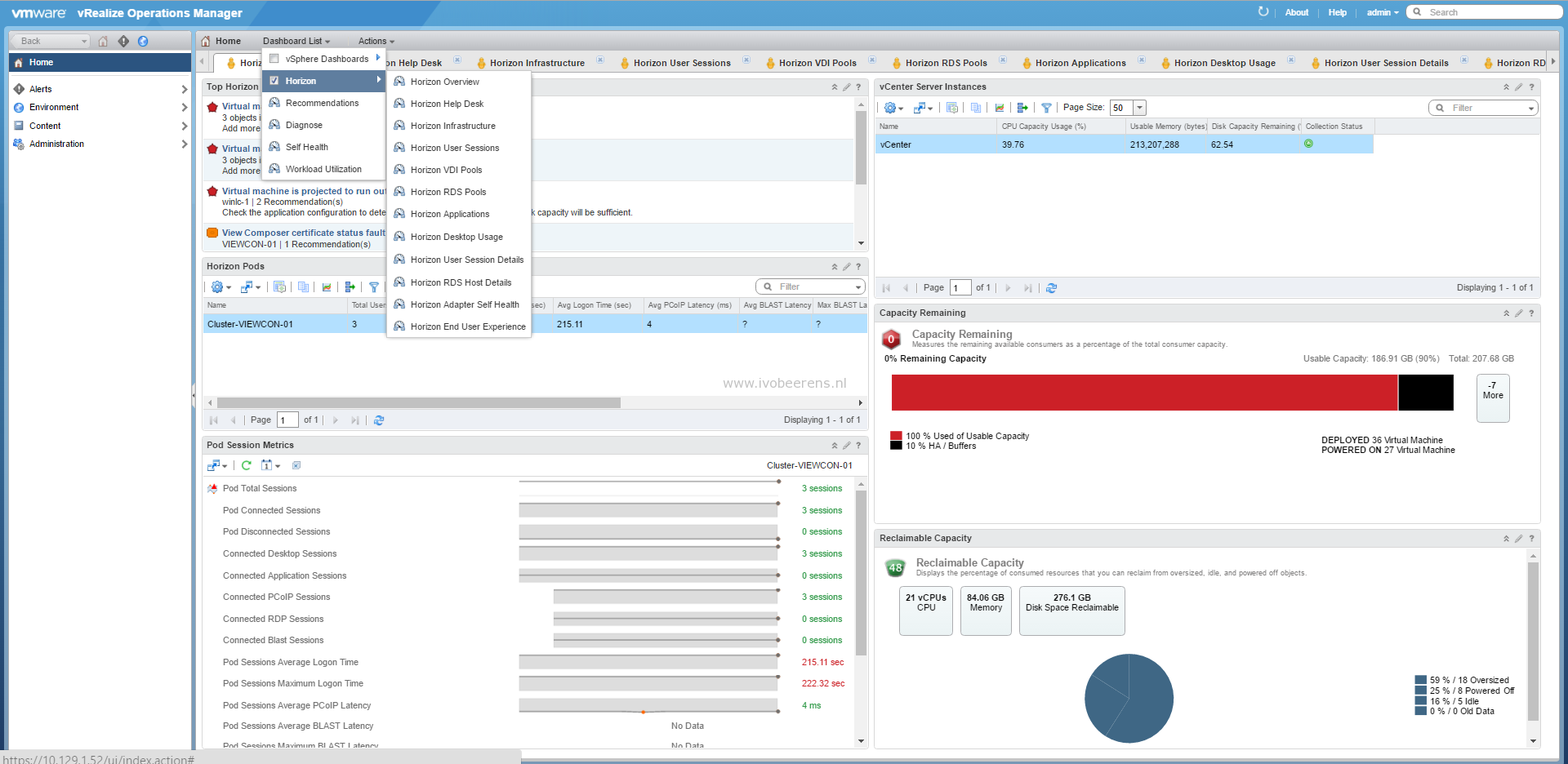Open the Dashboard List dropdown
Viewport: 1568px width, 764px height.
tap(296, 41)
